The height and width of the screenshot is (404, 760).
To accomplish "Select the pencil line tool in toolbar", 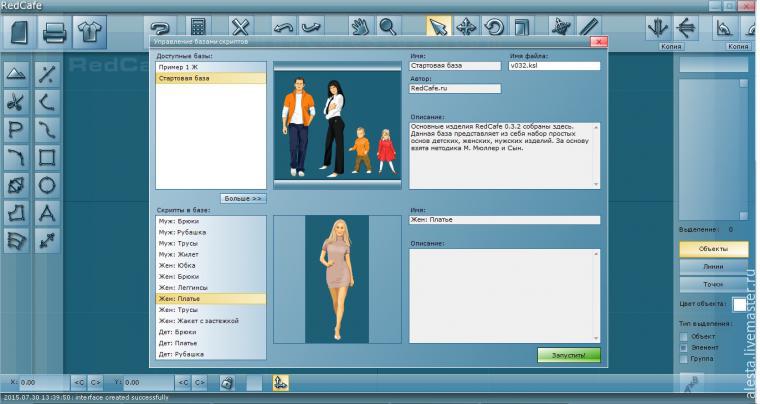I will pos(589,27).
